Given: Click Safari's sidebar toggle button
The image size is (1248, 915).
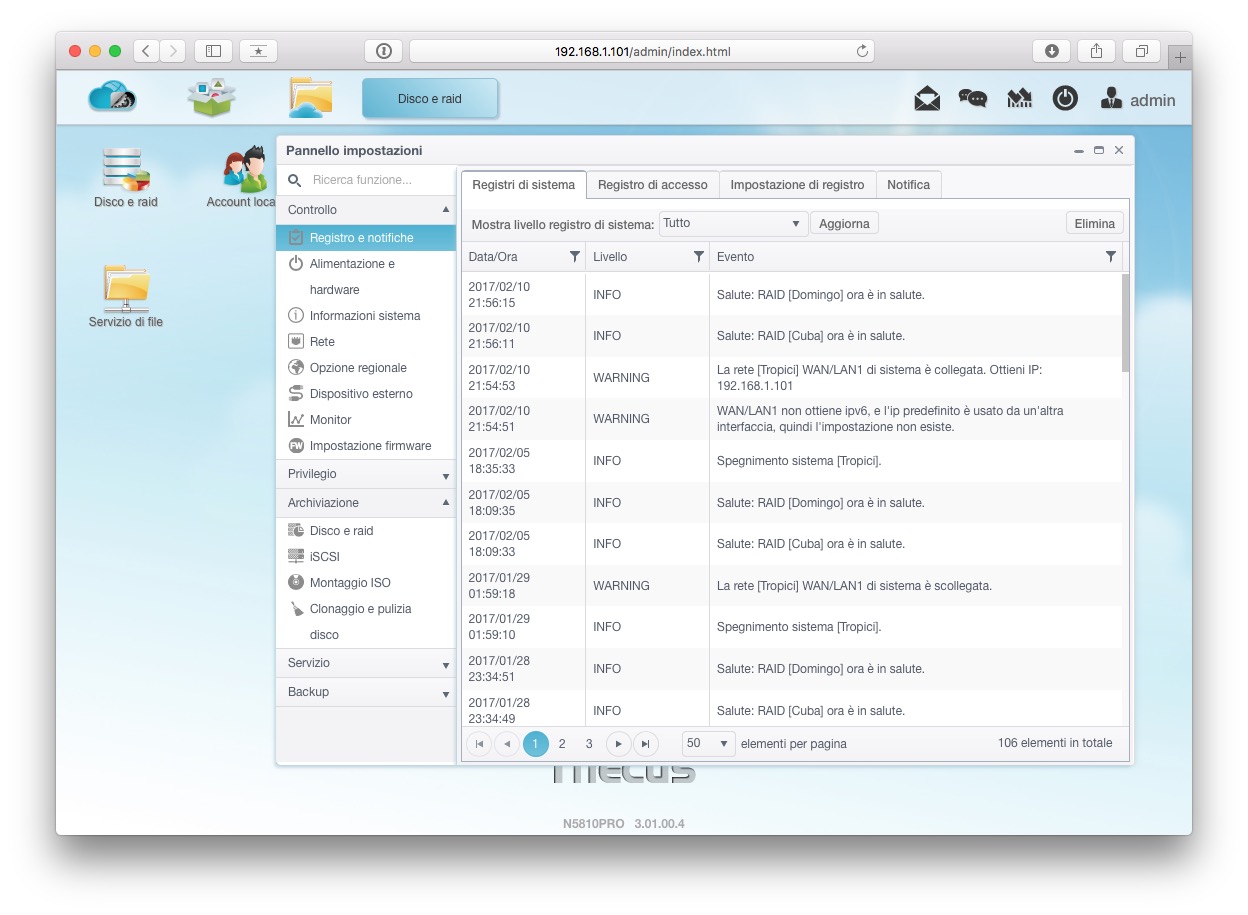Looking at the screenshot, I should pos(213,51).
